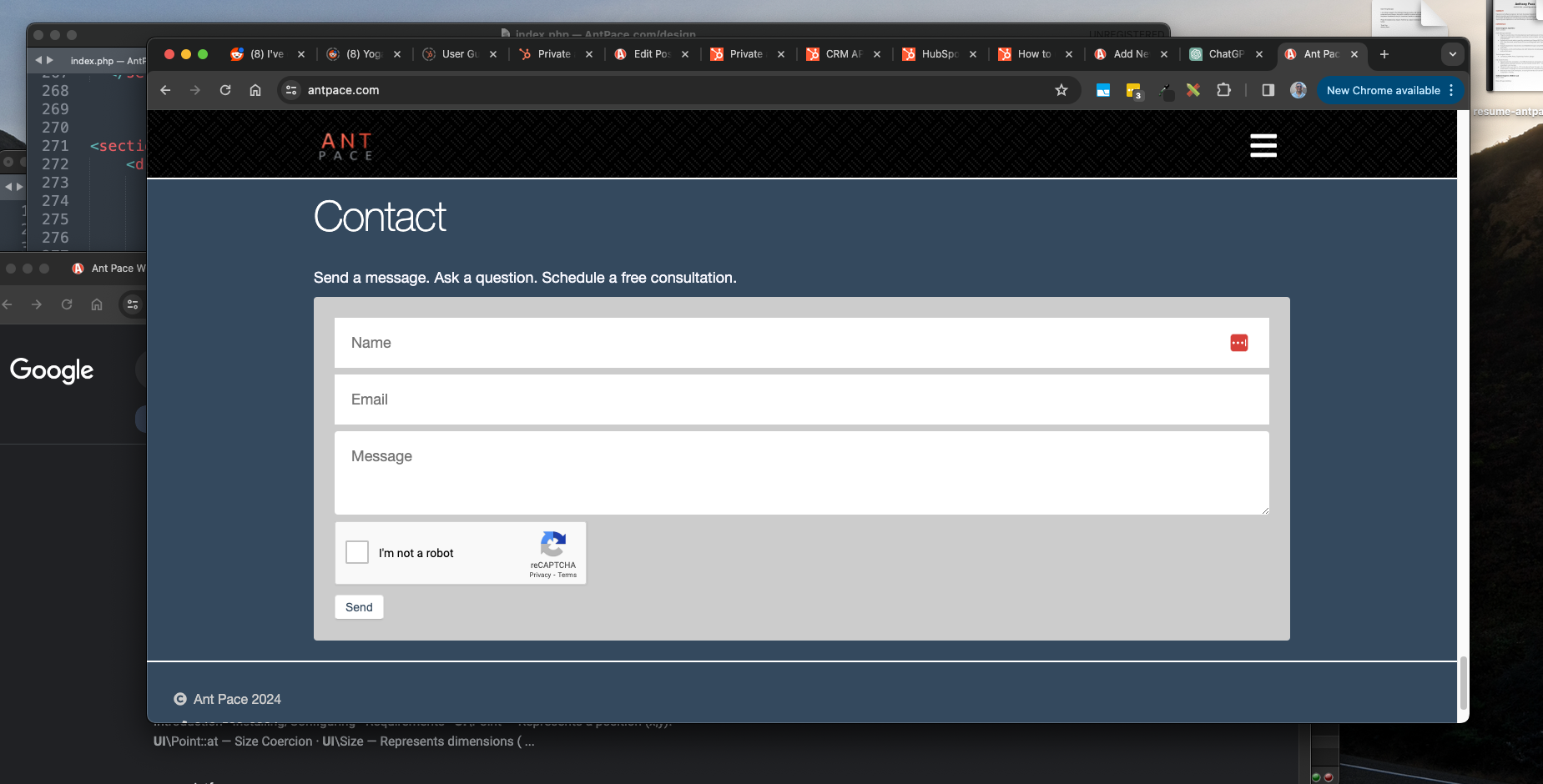Open the tab search dropdown arrow
1543x784 pixels.
1453,54
